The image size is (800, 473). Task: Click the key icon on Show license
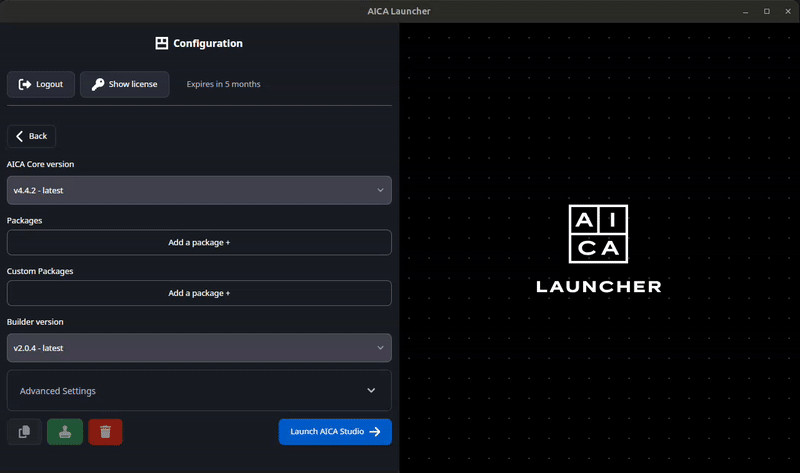point(98,84)
